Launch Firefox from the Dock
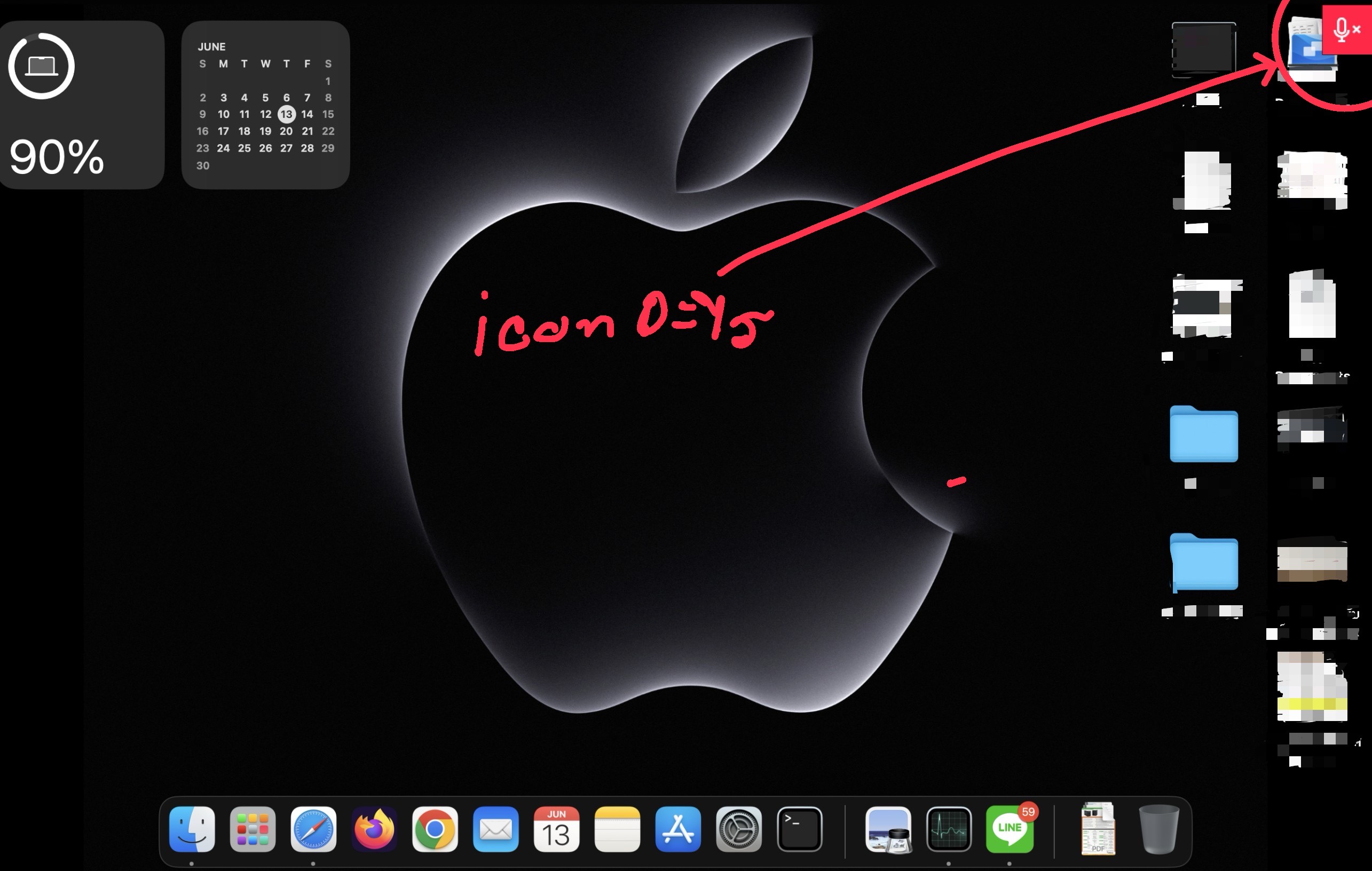 tap(374, 829)
